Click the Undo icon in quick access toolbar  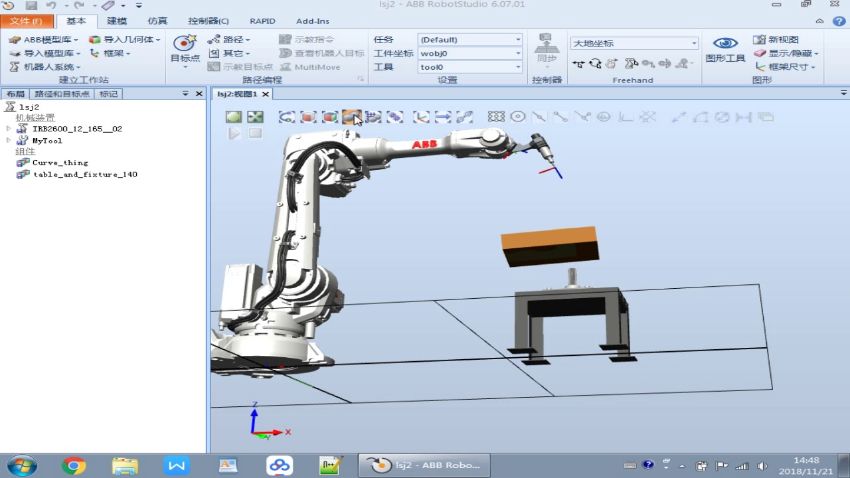point(51,5)
